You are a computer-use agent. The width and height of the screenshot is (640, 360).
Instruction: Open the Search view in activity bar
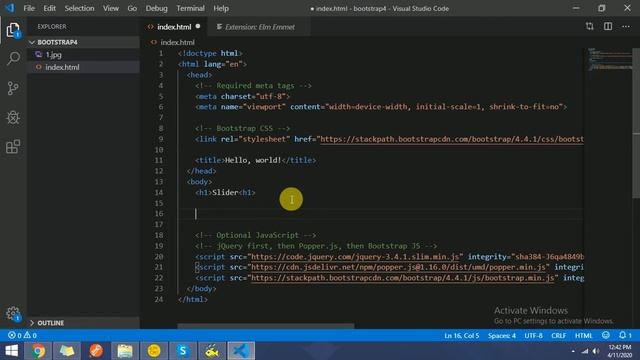[x=13, y=58]
